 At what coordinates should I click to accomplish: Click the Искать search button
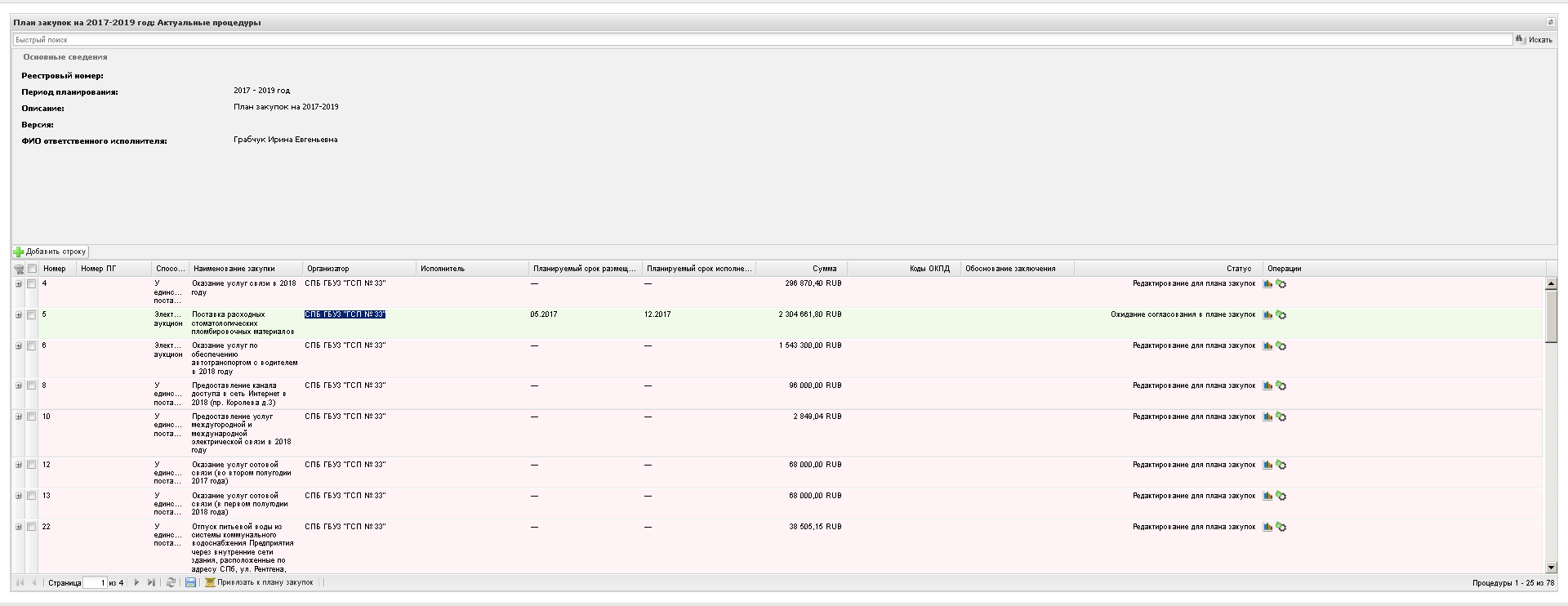click(1534, 40)
